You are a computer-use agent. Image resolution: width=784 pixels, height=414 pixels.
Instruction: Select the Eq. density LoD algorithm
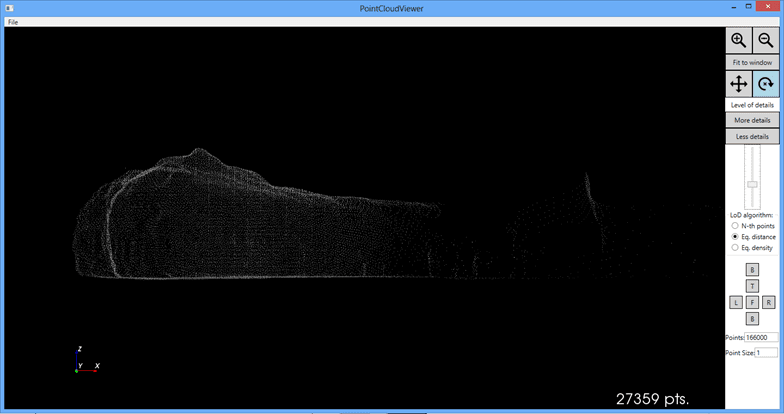(752, 248)
